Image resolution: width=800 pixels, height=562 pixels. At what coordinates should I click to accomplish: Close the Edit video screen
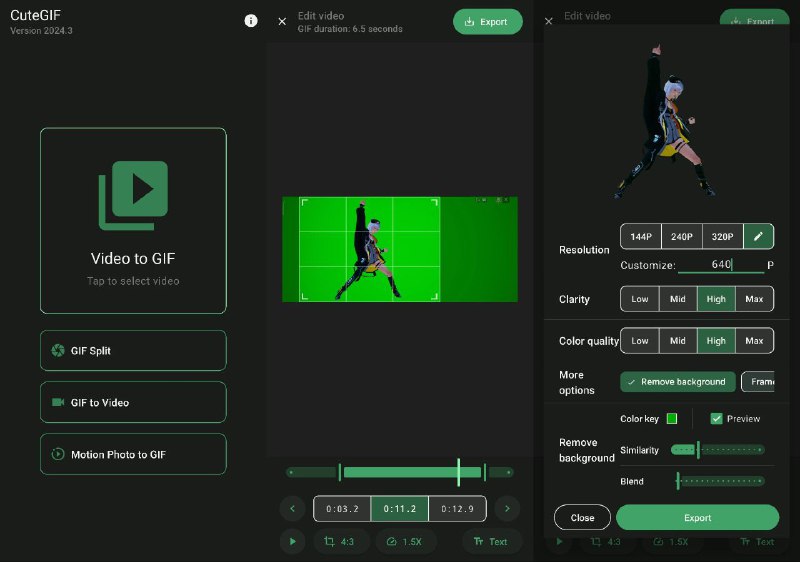[x=282, y=21]
